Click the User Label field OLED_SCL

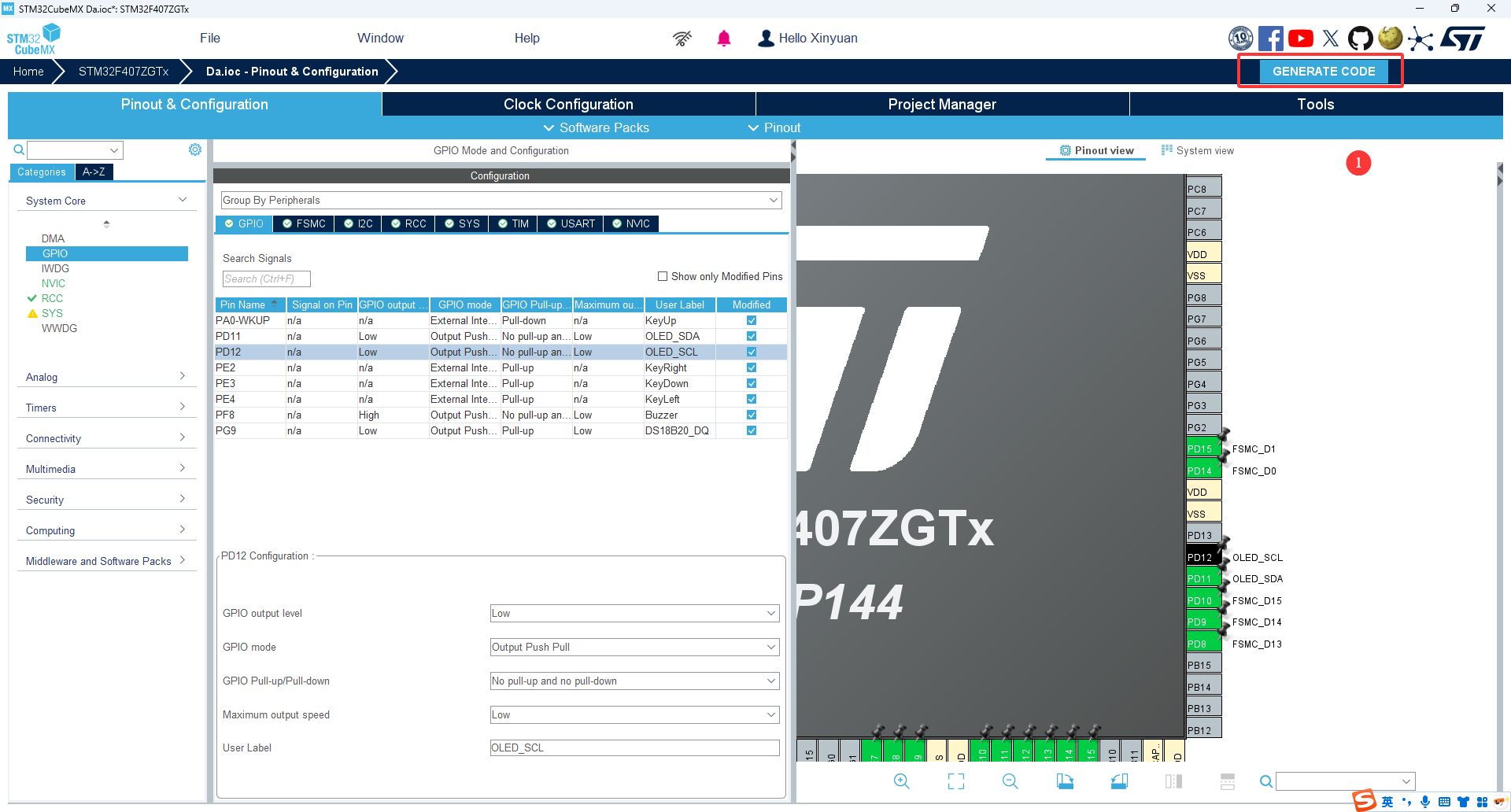(634, 747)
